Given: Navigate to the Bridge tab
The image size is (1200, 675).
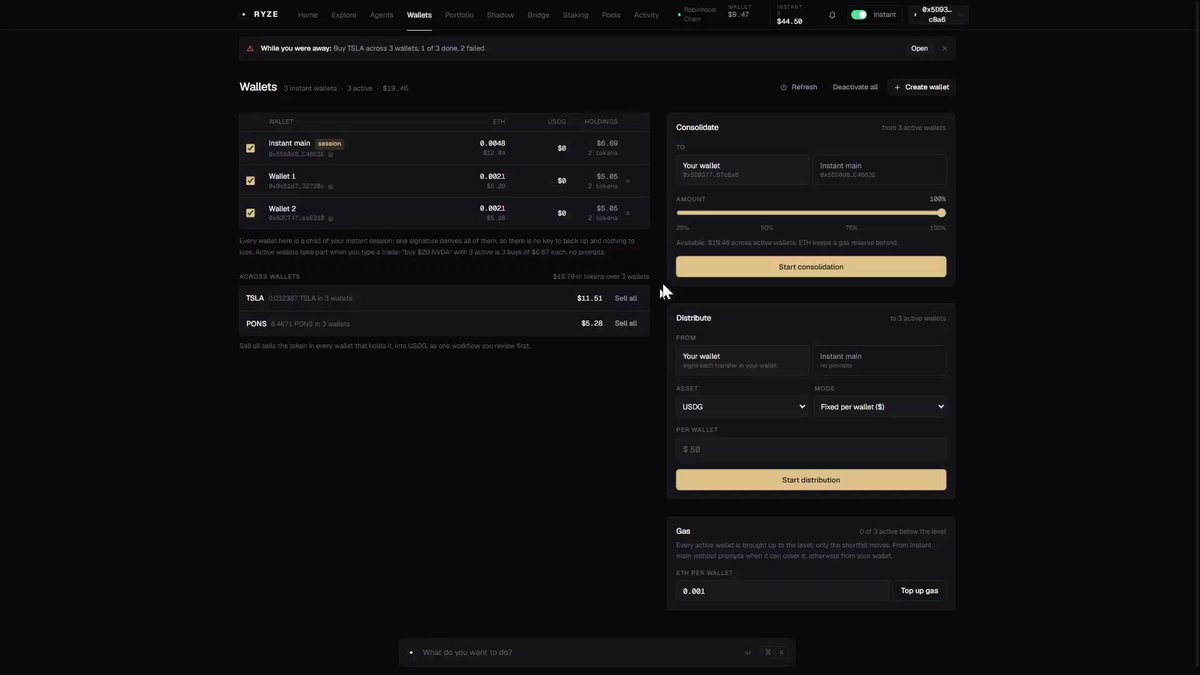Looking at the screenshot, I should click(x=538, y=15).
